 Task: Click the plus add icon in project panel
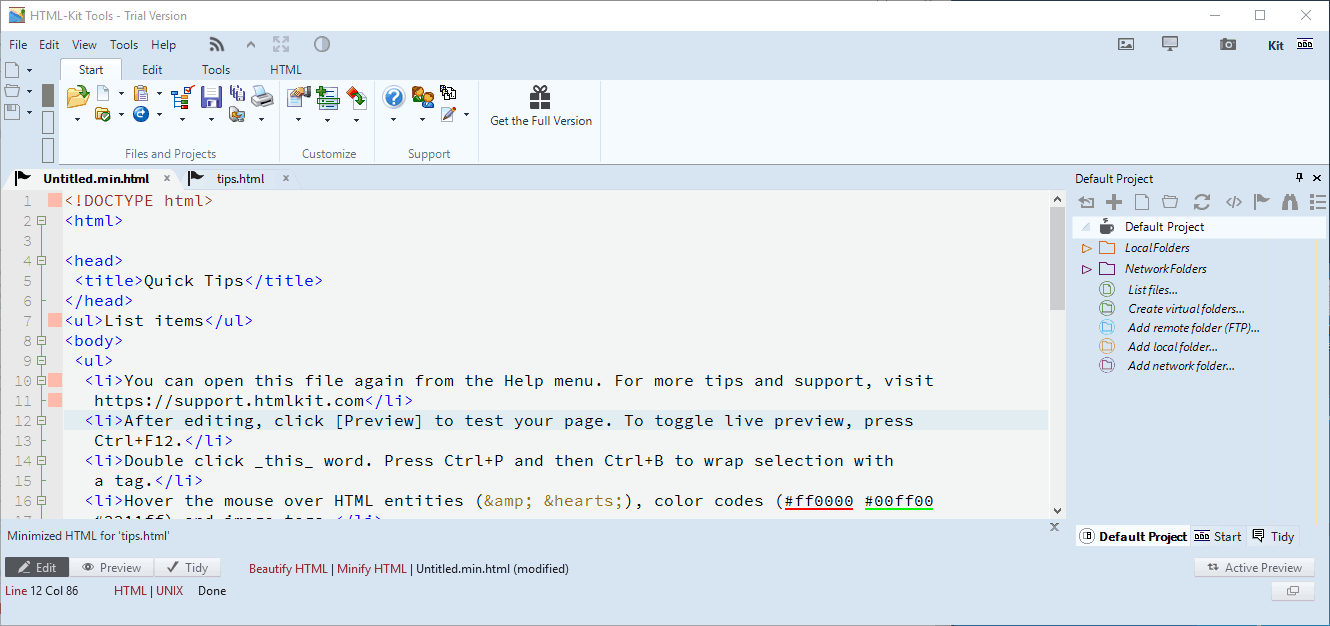point(1114,202)
